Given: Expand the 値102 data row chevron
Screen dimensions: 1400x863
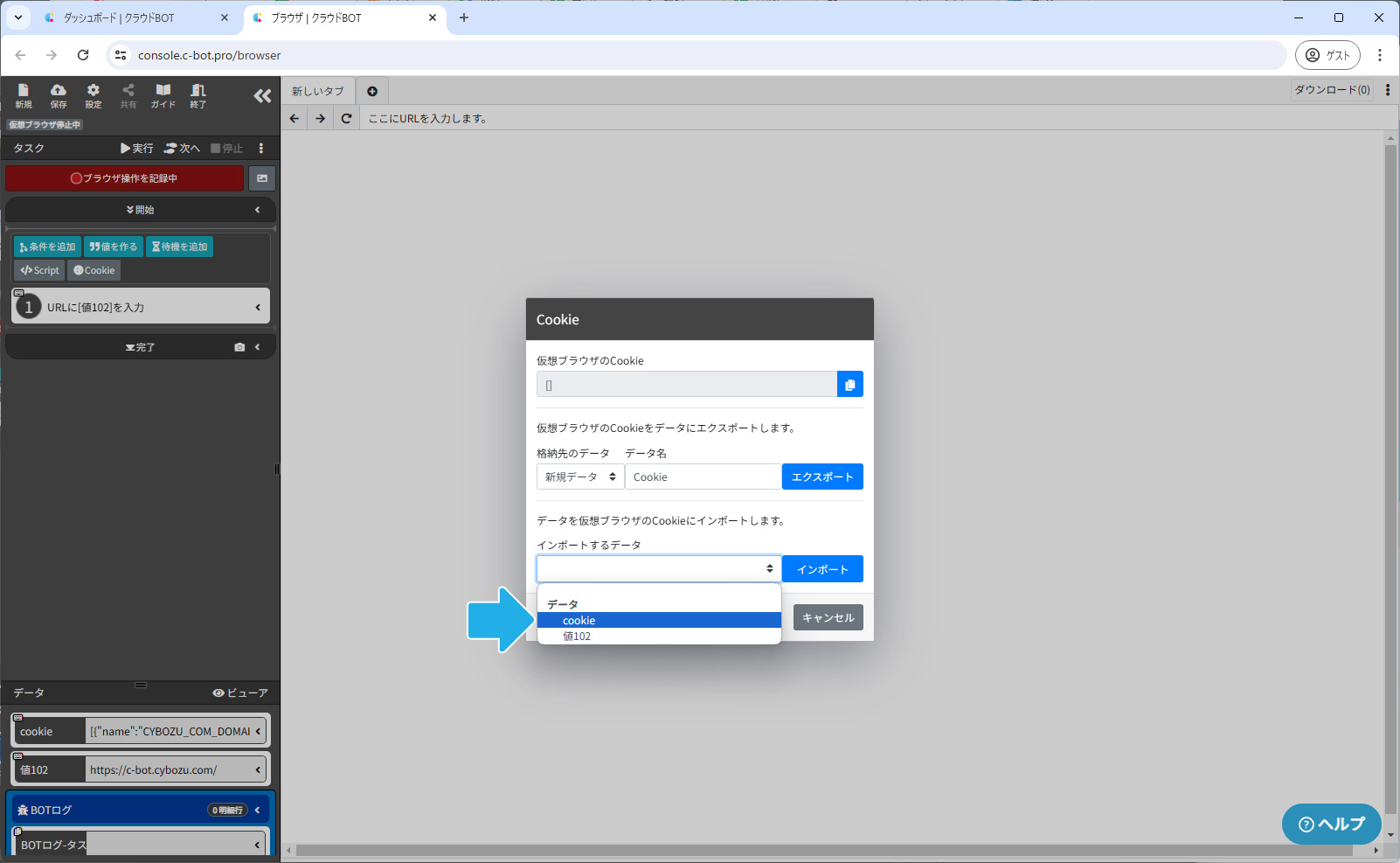Looking at the screenshot, I should [258, 769].
